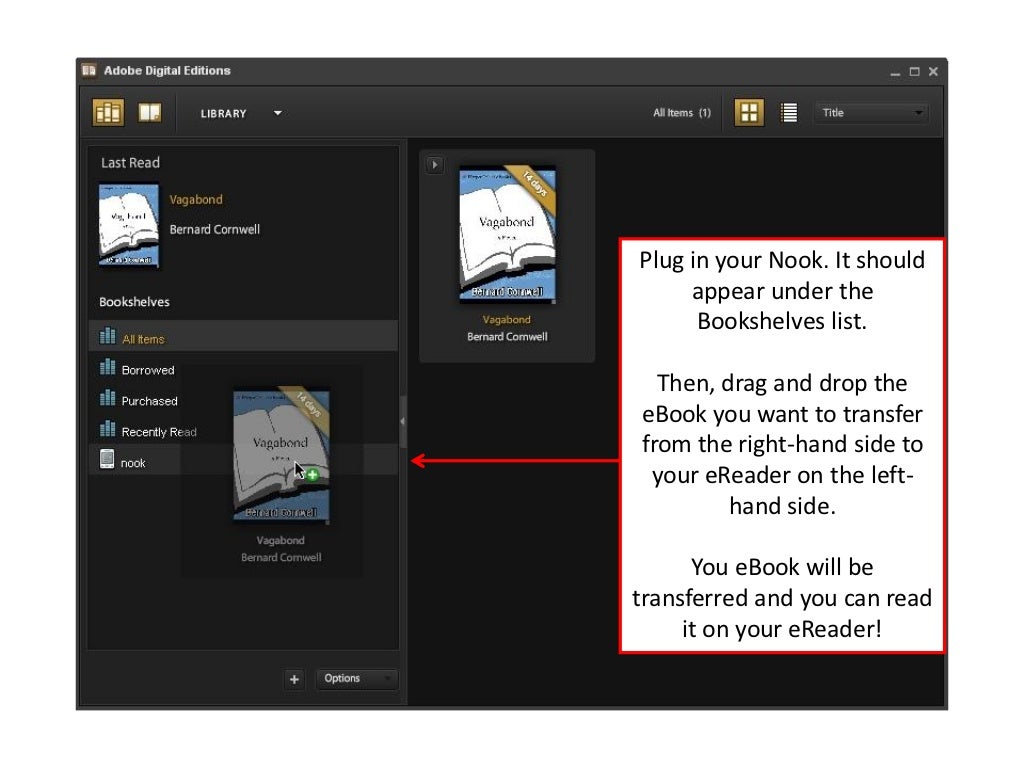Switch to Library view icon
The image size is (1024, 768).
click(x=108, y=112)
